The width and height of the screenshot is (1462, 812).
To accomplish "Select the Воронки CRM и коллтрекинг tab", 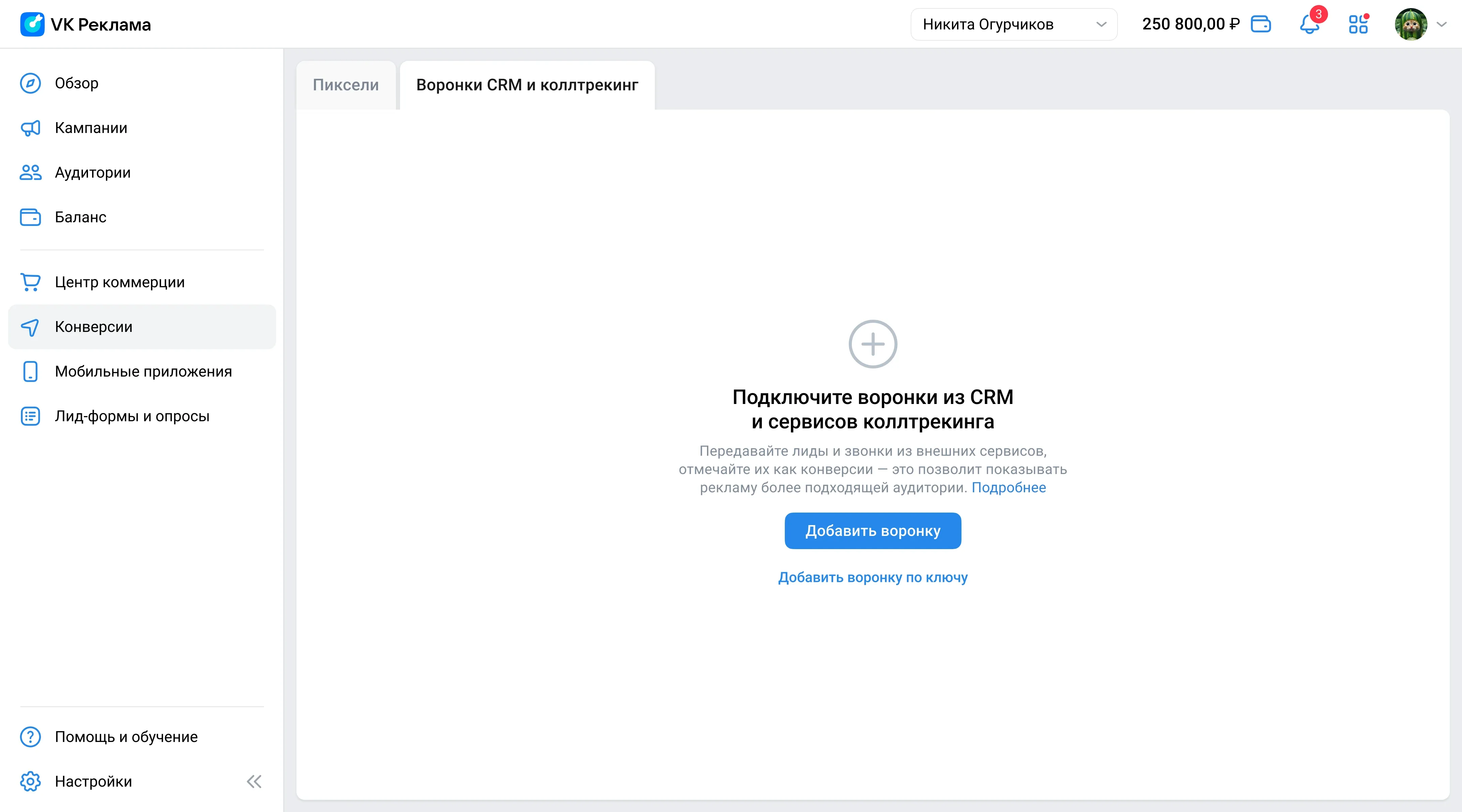I will pos(527,85).
